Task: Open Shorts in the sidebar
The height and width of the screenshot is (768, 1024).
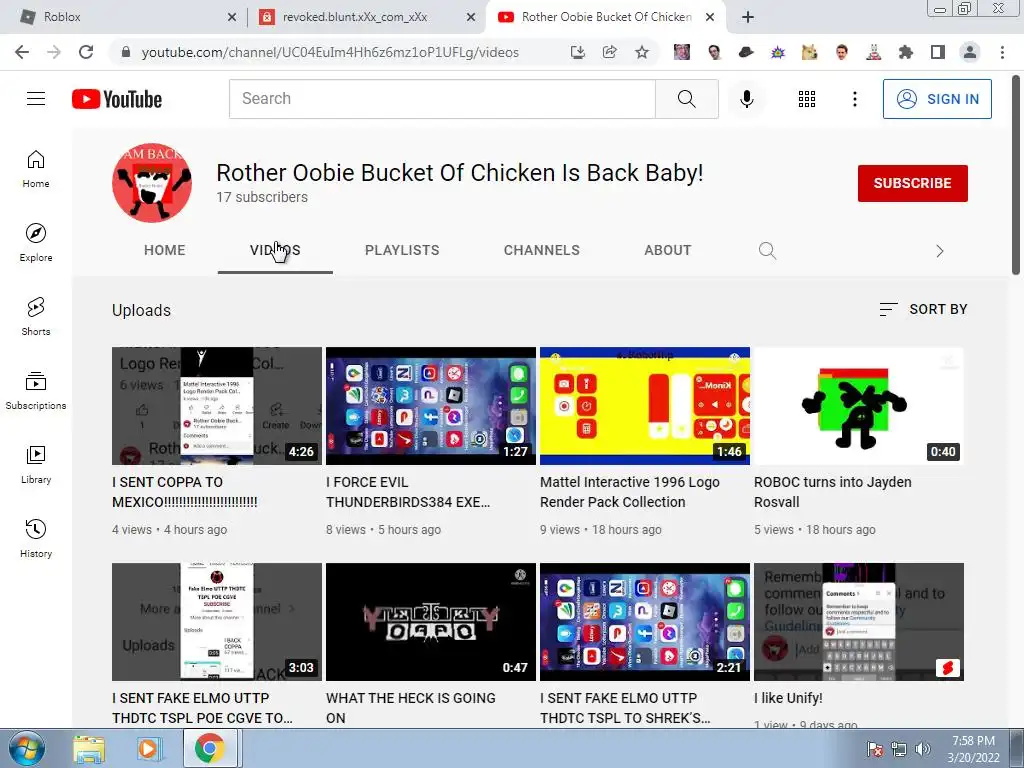Action: tap(36, 317)
